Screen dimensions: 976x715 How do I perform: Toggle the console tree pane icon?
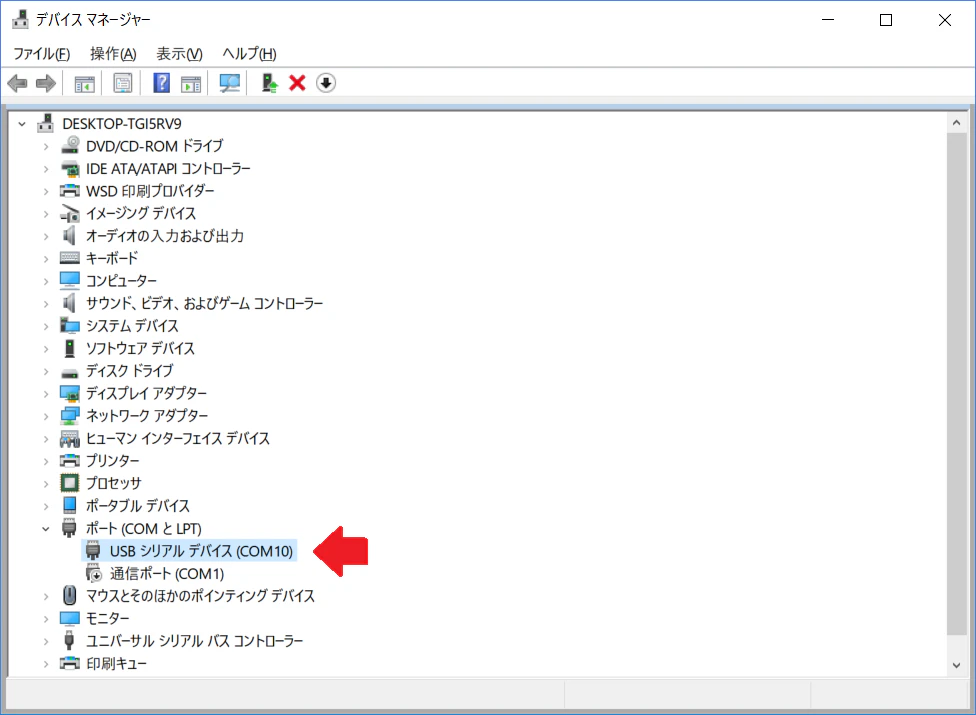(x=85, y=83)
